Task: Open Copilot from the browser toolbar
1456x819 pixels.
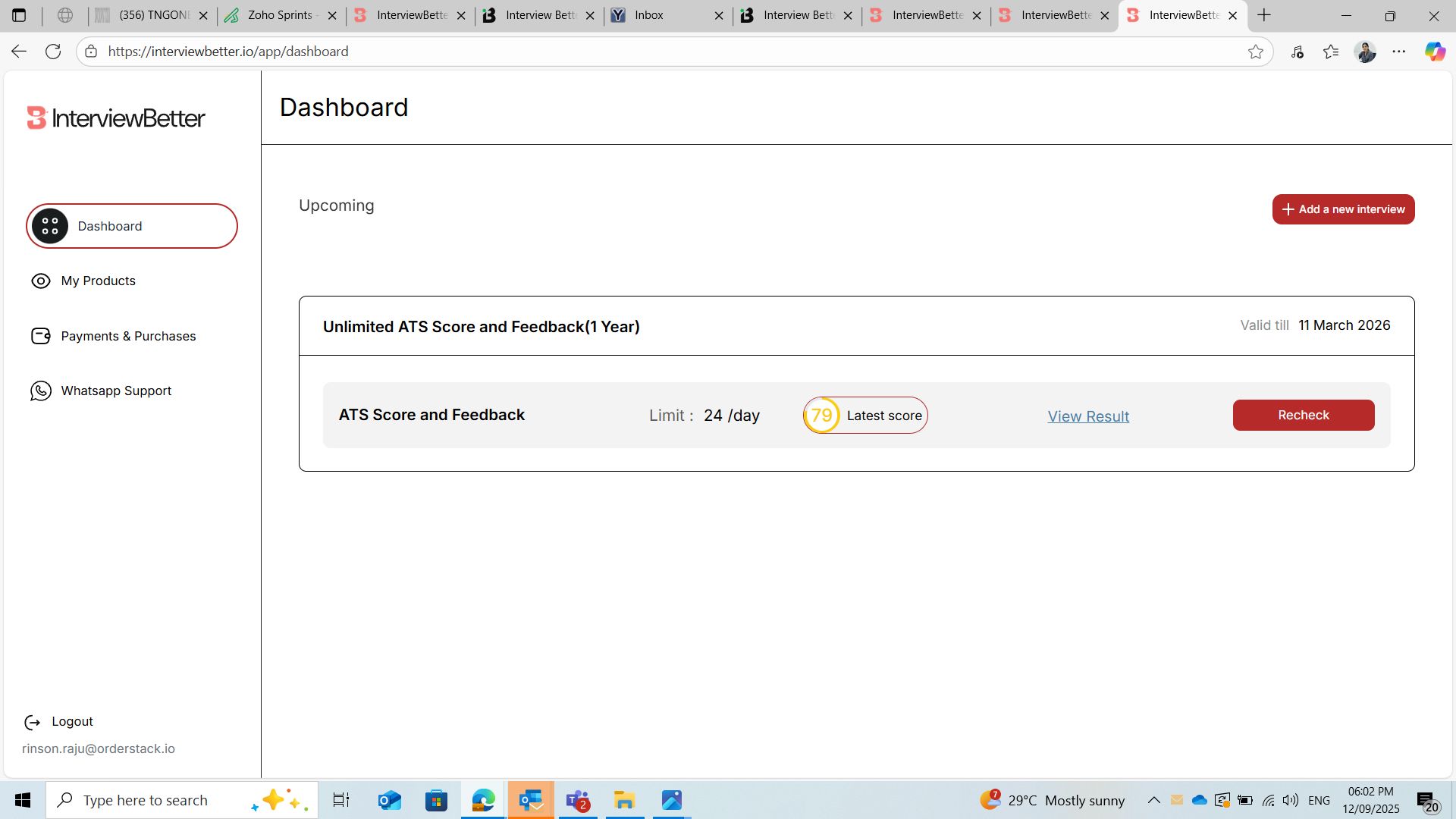Action: (1434, 51)
